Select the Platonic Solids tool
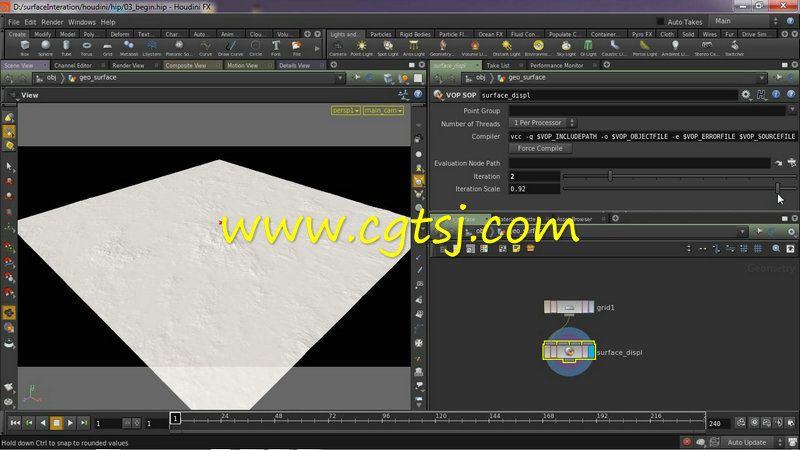800x450 pixels. pyautogui.click(x=179, y=48)
